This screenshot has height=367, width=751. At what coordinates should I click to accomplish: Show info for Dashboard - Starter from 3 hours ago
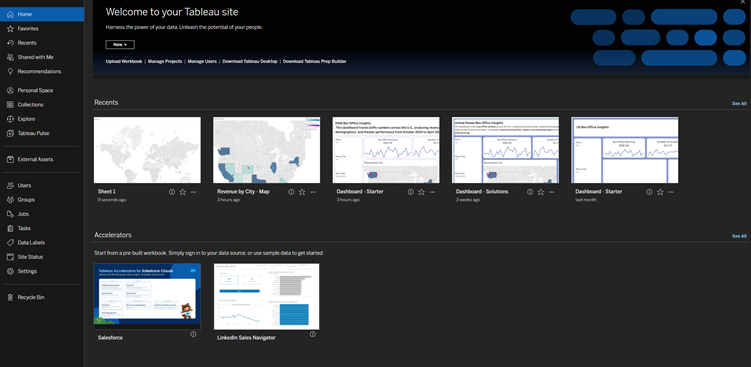click(410, 192)
